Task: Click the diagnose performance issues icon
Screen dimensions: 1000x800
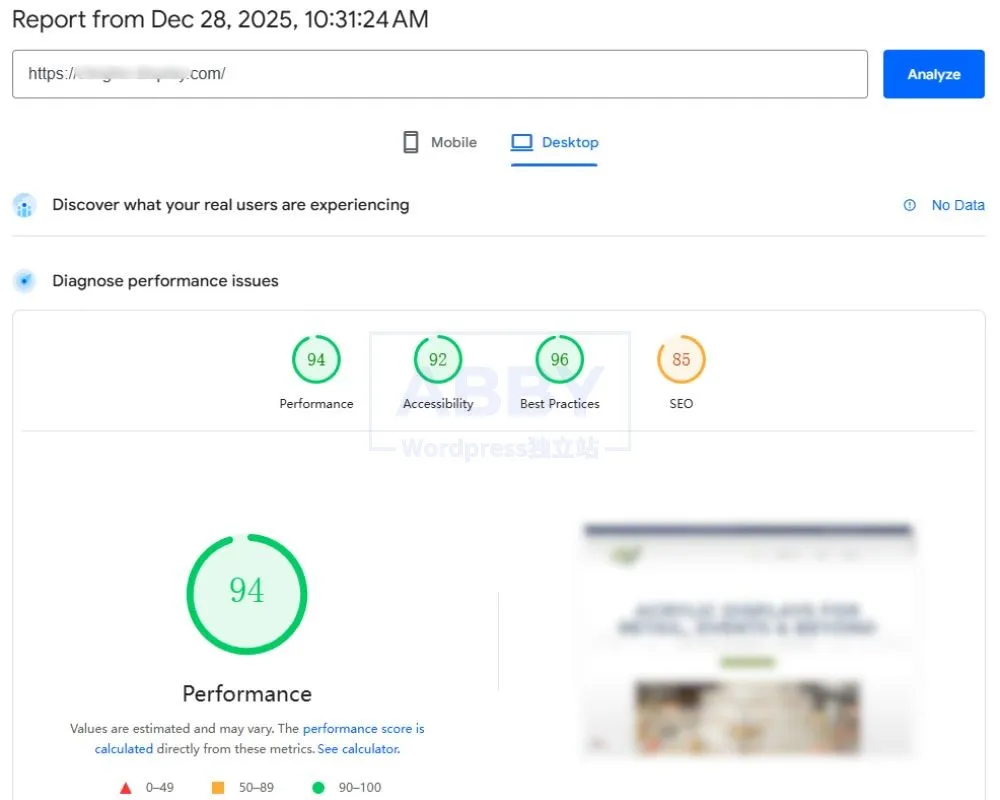Action: [25, 281]
